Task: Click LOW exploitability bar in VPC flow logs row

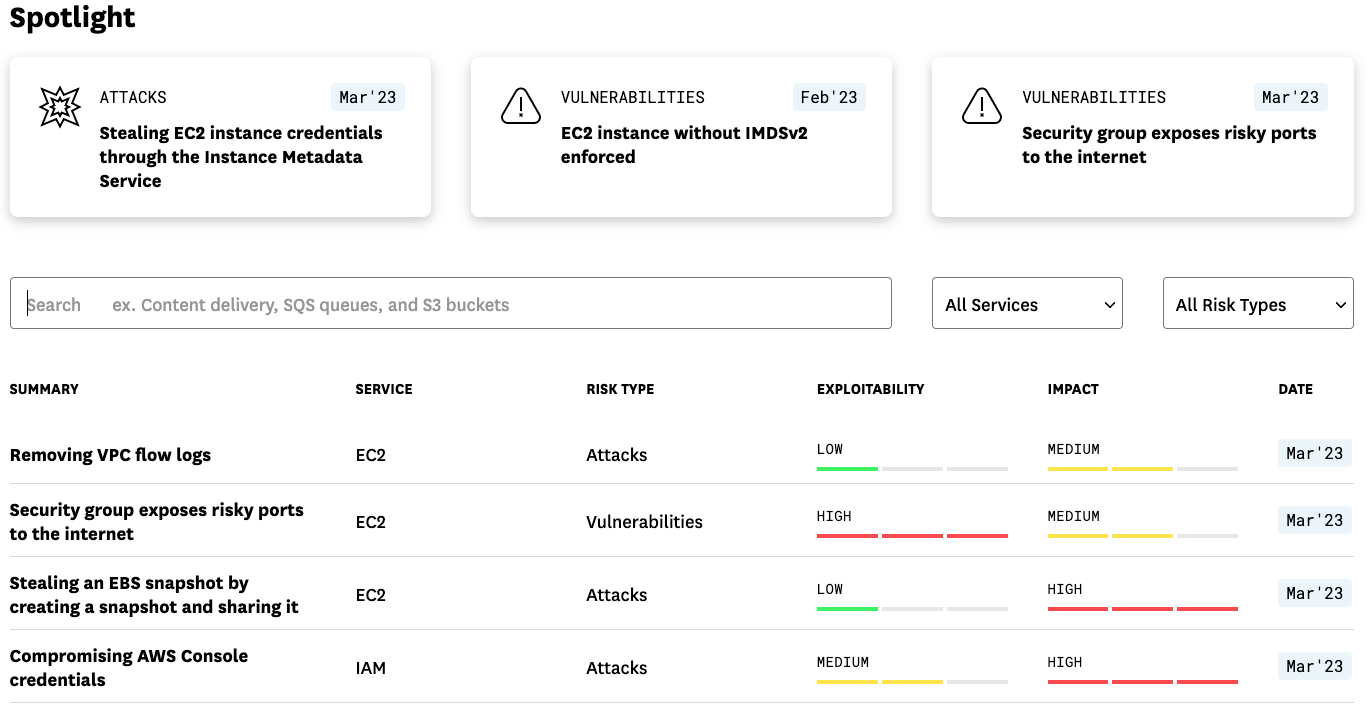Action: tap(912, 468)
